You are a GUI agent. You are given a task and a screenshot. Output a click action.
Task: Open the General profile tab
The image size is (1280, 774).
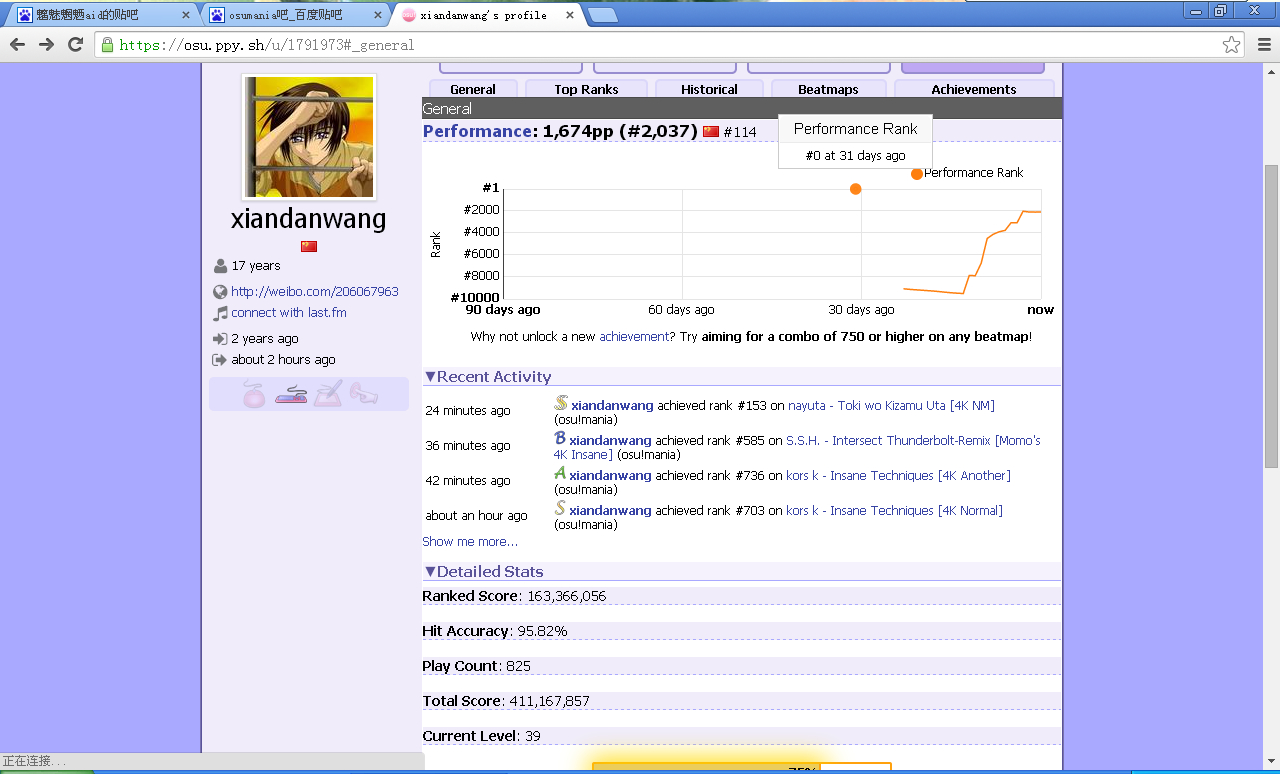[x=473, y=89]
